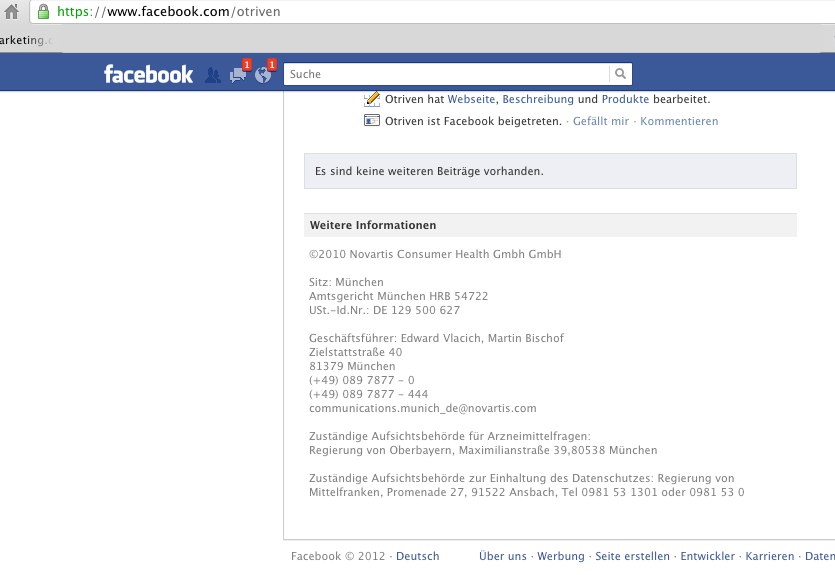Click the green SSL padlock icon
This screenshot has width=835, height=575.
click(43, 11)
